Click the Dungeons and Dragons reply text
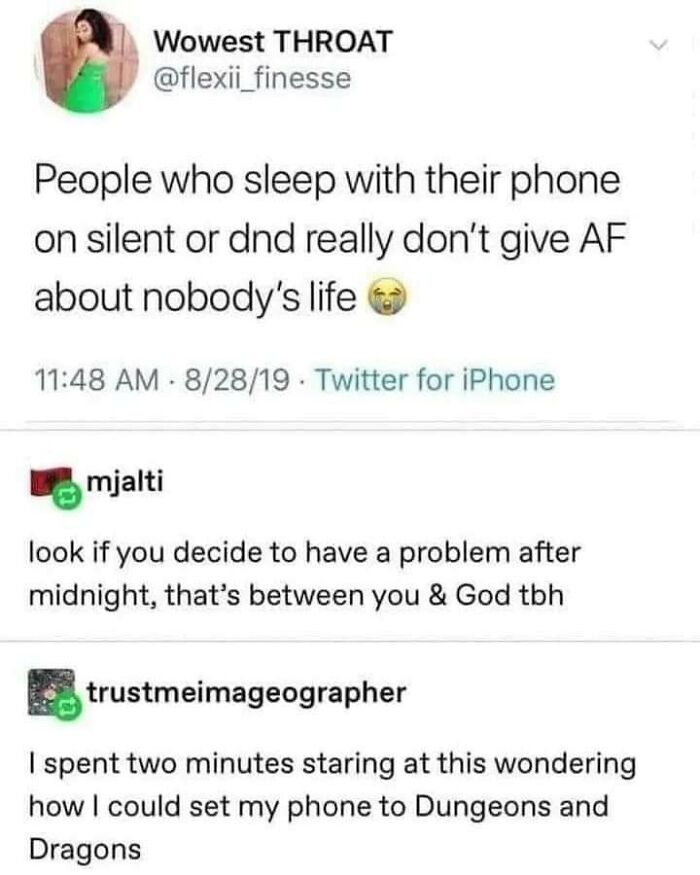The height and width of the screenshot is (875, 700). (333, 807)
